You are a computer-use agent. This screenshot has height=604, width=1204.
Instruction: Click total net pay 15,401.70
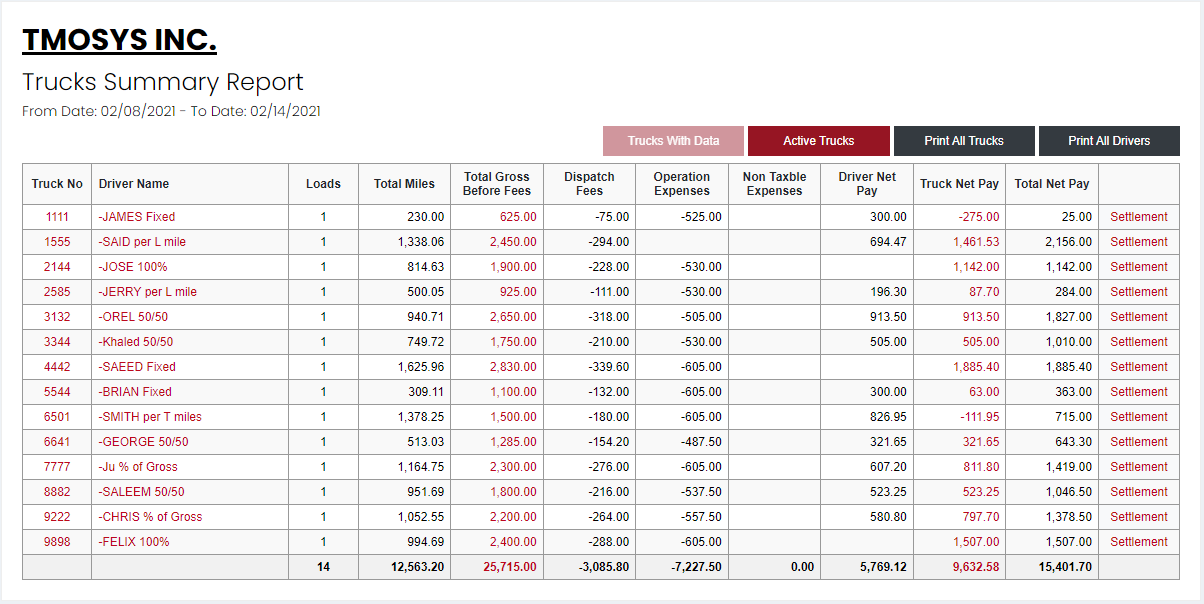click(1065, 567)
